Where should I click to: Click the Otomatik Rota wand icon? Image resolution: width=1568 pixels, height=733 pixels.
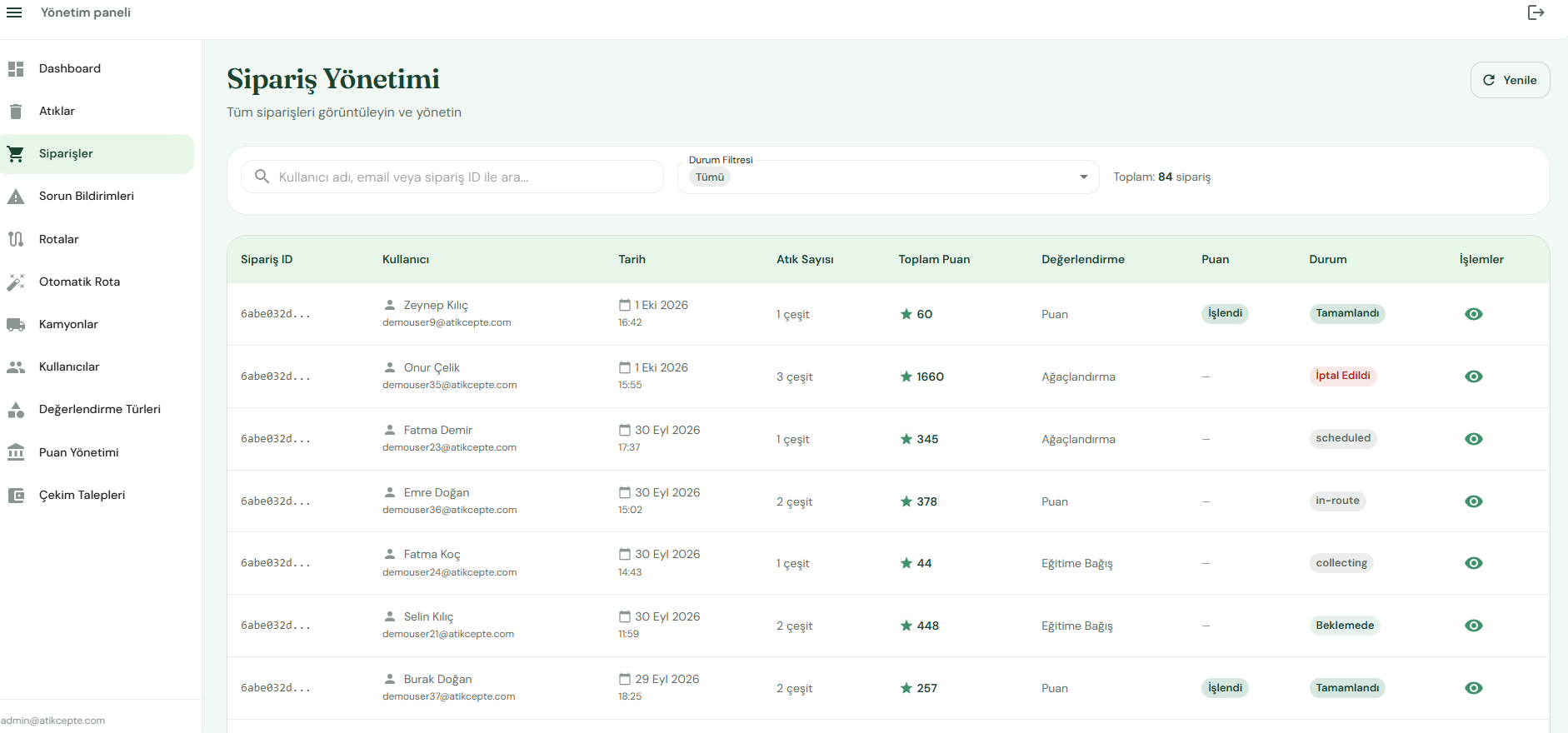[x=16, y=282]
